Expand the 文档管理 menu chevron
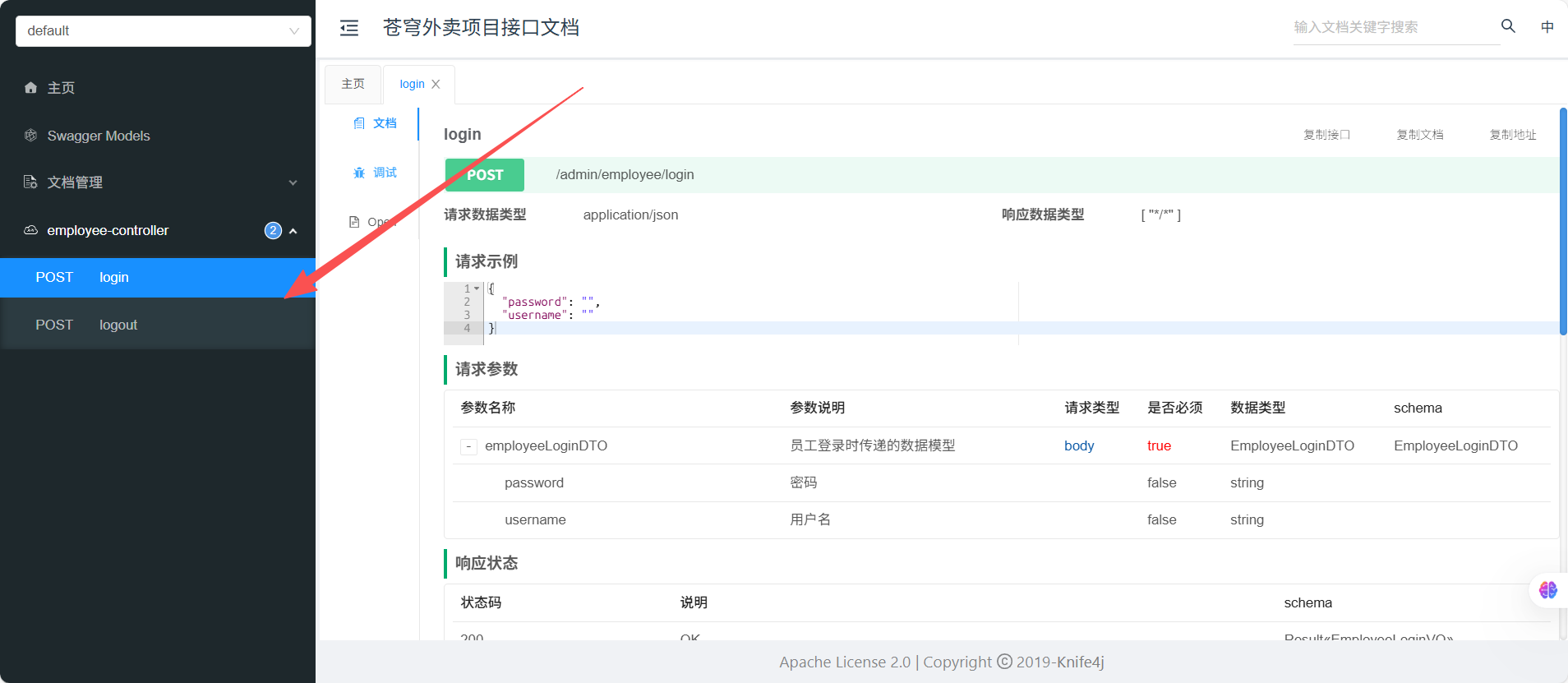 (293, 182)
